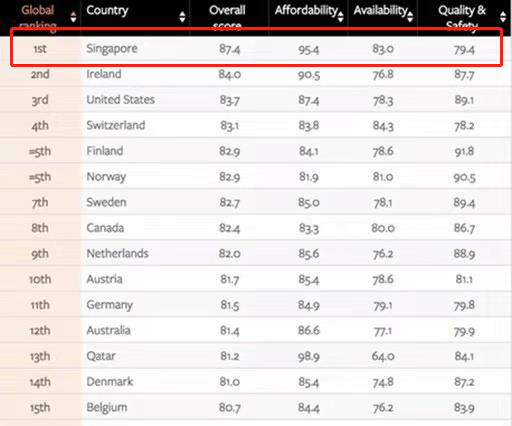This screenshot has height=426, width=512.
Task: Click the Affordability column sort arrows
Action: coord(340,17)
